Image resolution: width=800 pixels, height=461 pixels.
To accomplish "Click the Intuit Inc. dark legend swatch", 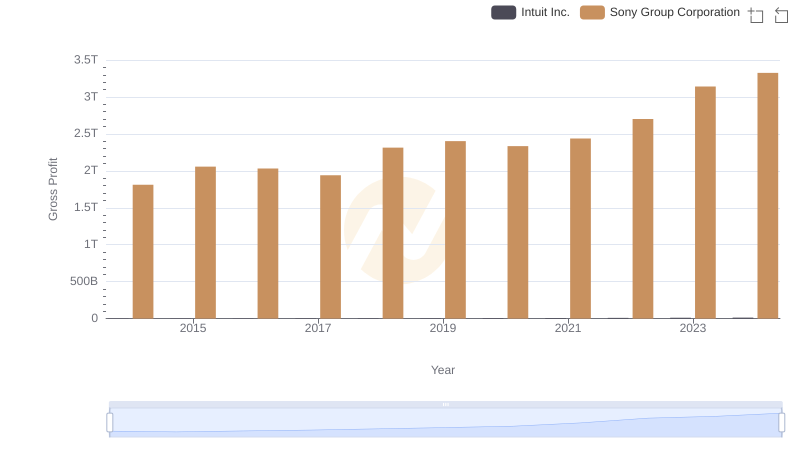I will pos(504,12).
